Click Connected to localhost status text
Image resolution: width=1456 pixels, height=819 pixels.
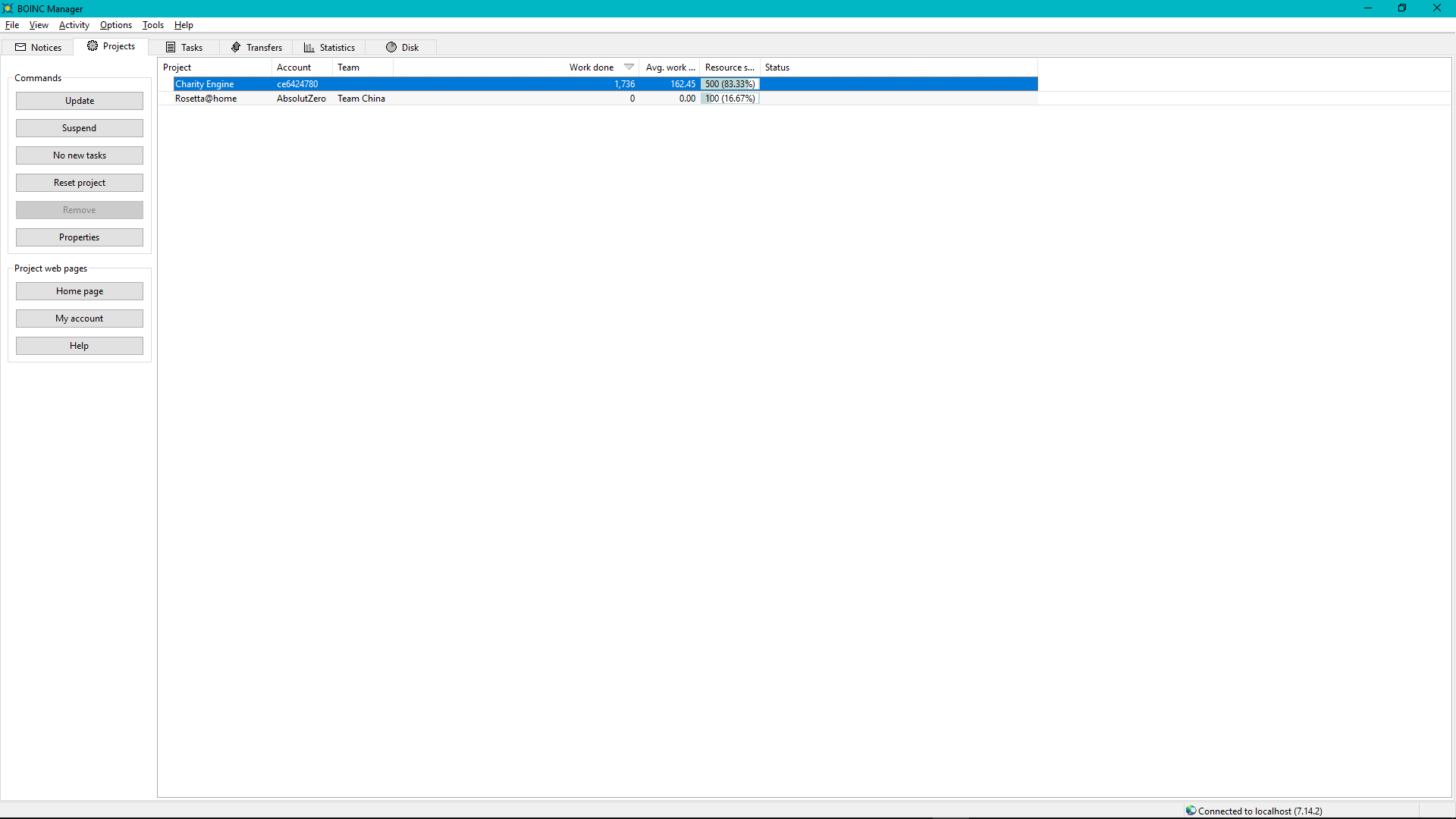click(1260, 811)
